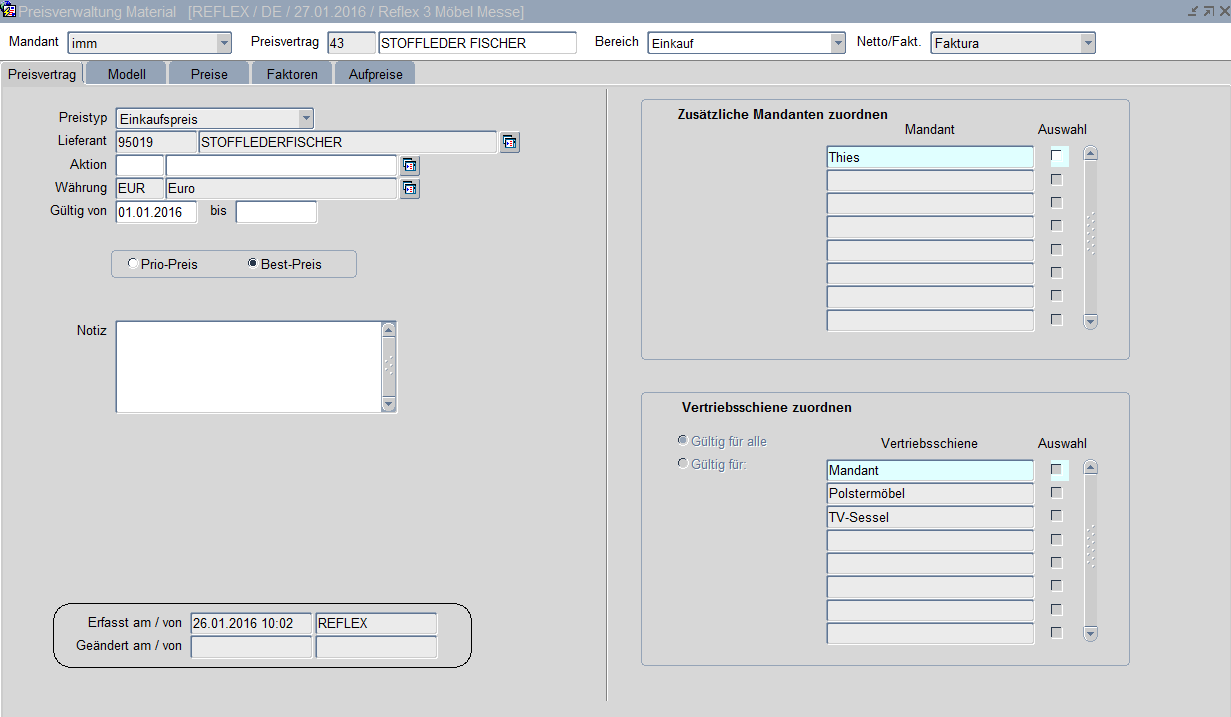Open the Währung lookup list icon
This screenshot has height=717, width=1231.
coord(409,189)
